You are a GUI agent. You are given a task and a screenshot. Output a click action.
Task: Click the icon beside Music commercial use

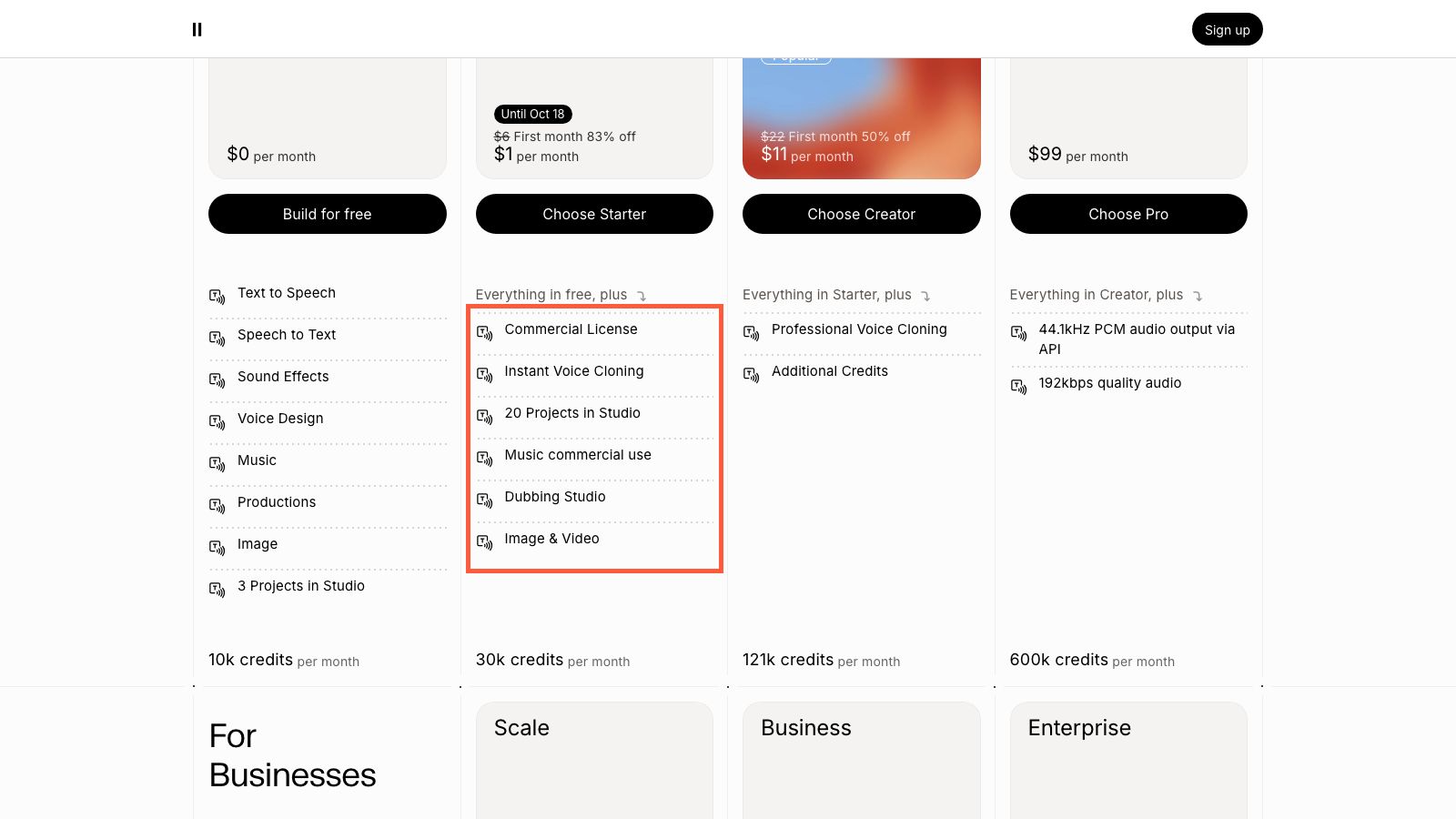pyautogui.click(x=484, y=458)
